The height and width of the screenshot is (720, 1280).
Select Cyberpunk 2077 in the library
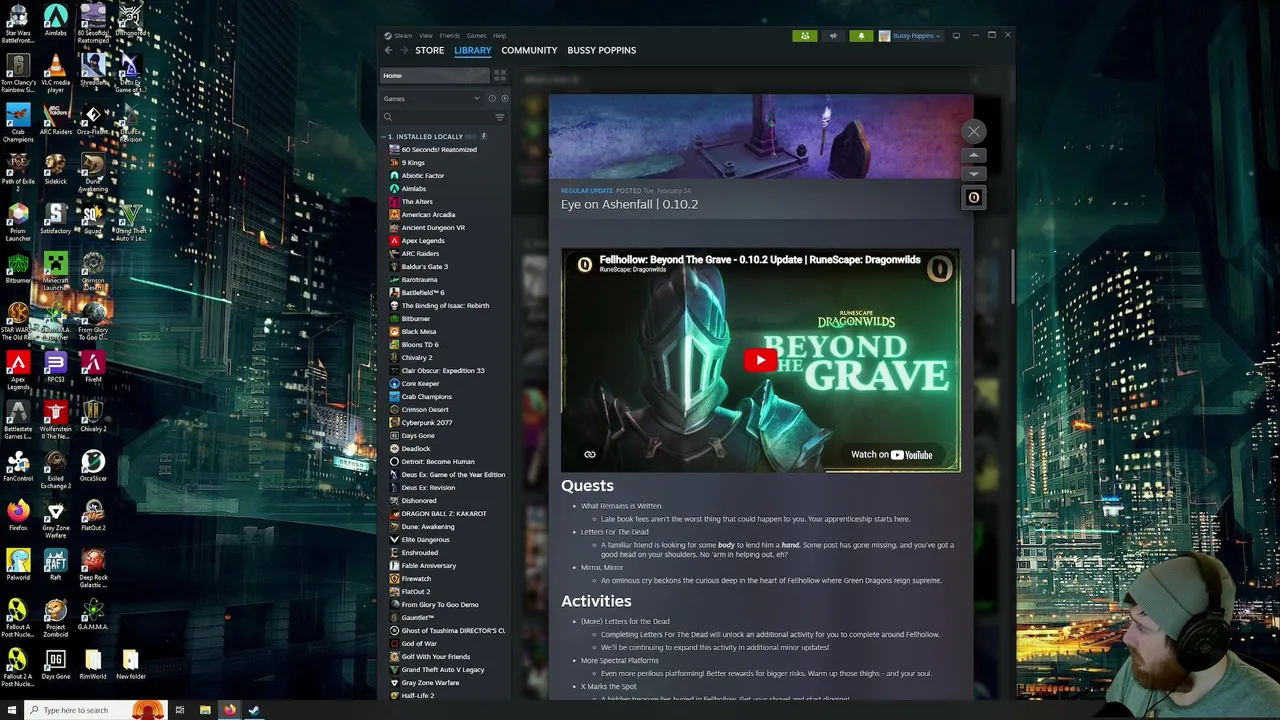click(x=427, y=423)
